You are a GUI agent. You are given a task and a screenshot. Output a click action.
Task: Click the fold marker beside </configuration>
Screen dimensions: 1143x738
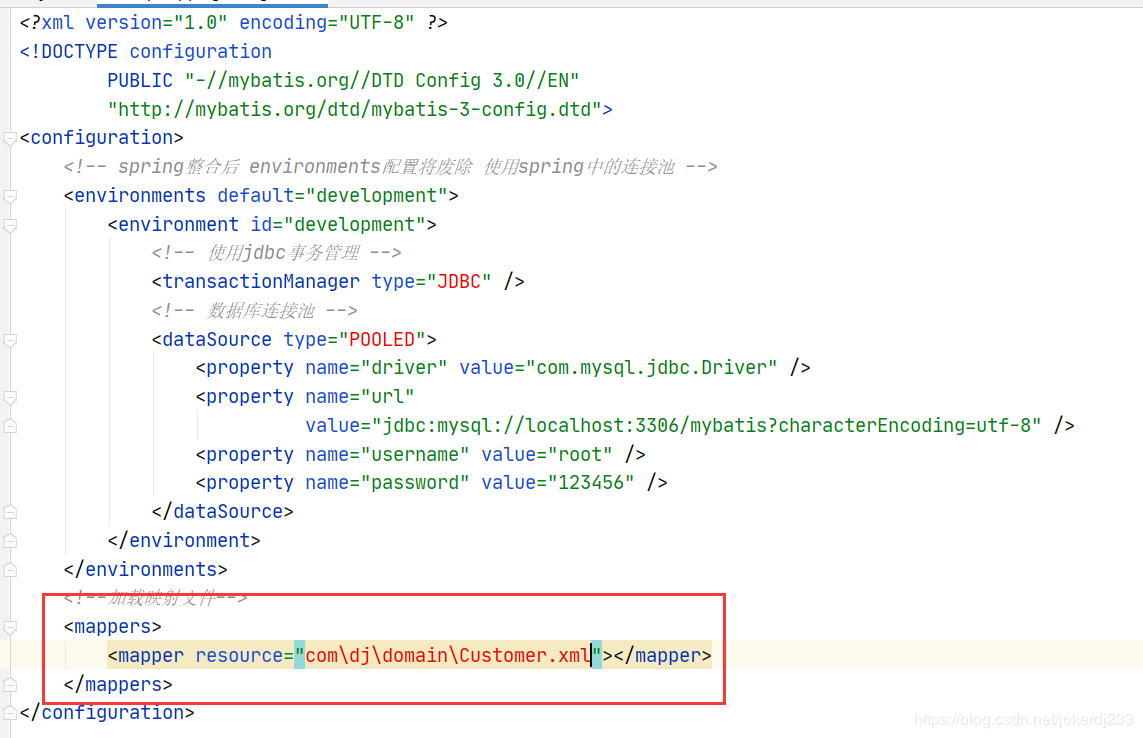tap(10, 713)
